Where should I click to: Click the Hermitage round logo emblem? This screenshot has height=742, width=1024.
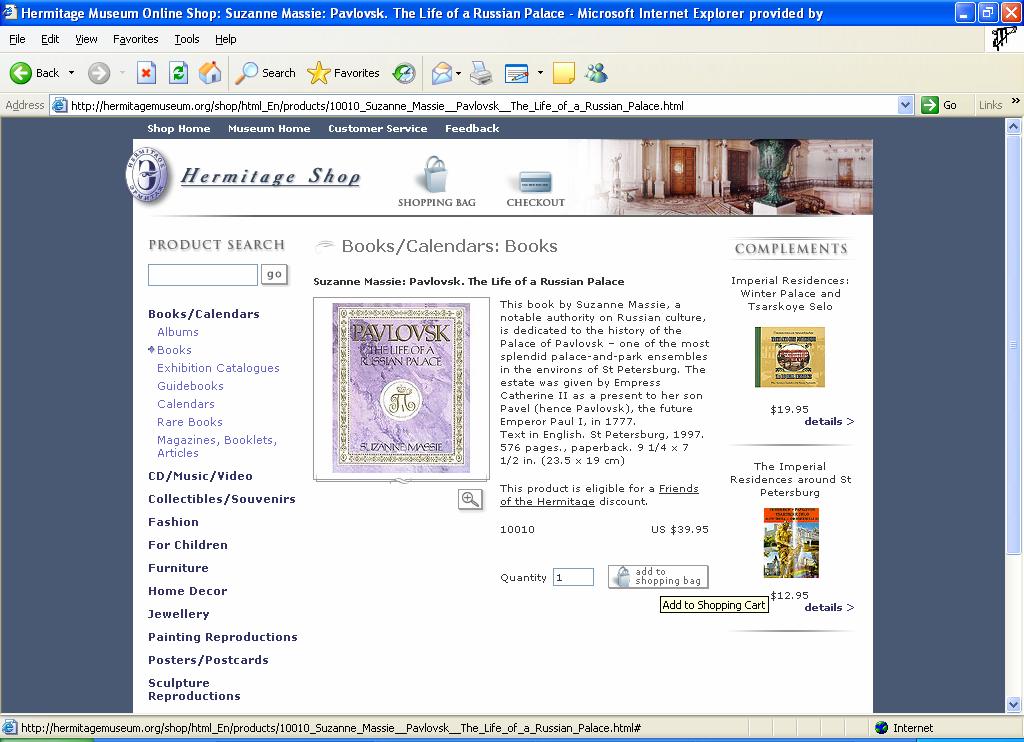pos(148,174)
